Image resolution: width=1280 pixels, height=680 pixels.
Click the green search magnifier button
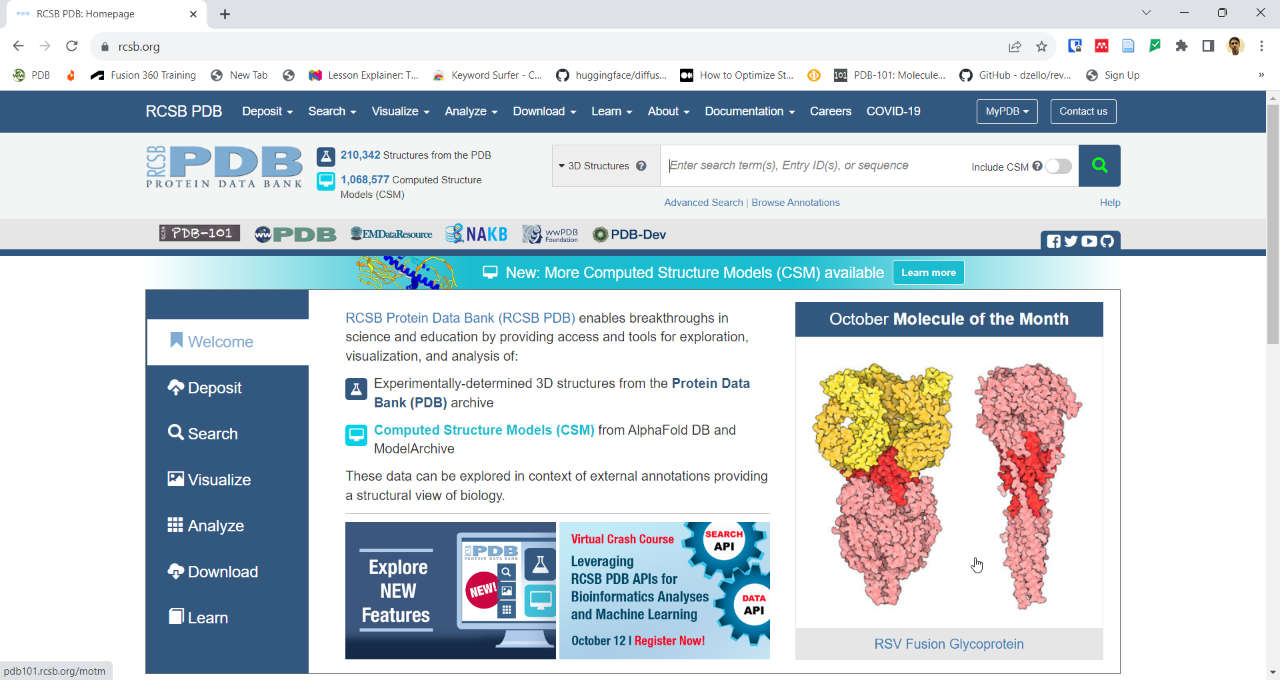tap(1098, 164)
